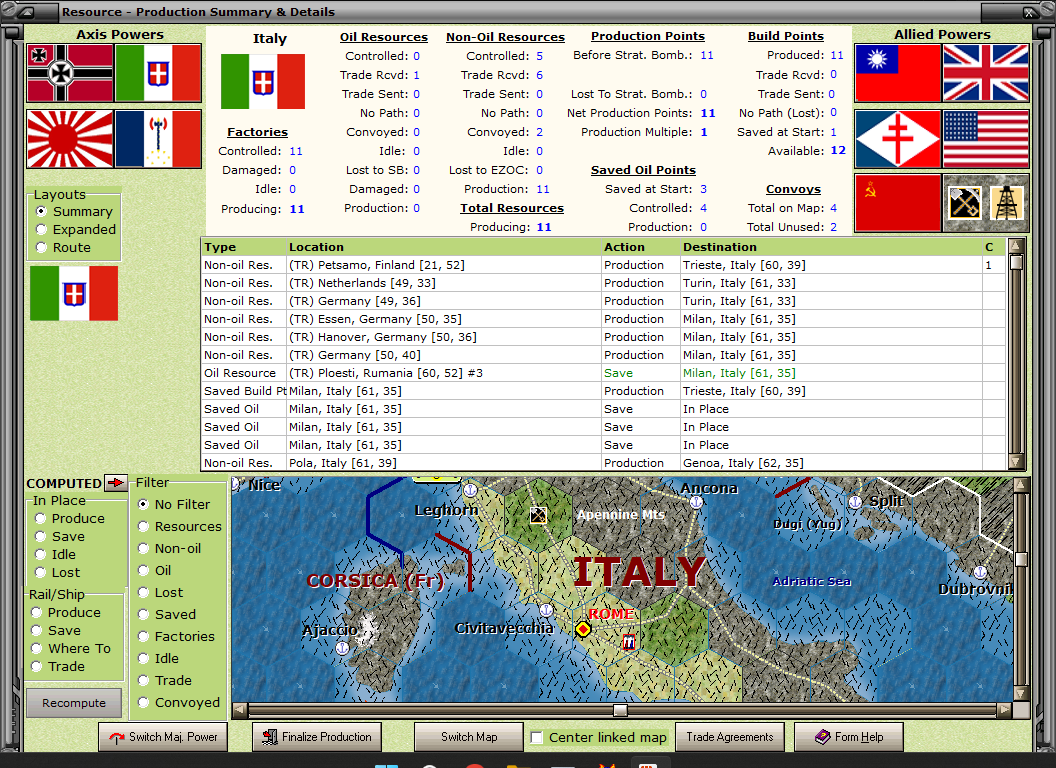This screenshot has width=1056, height=768.
Task: Enable Center linked map checkbox
Action: pyautogui.click(x=537, y=737)
